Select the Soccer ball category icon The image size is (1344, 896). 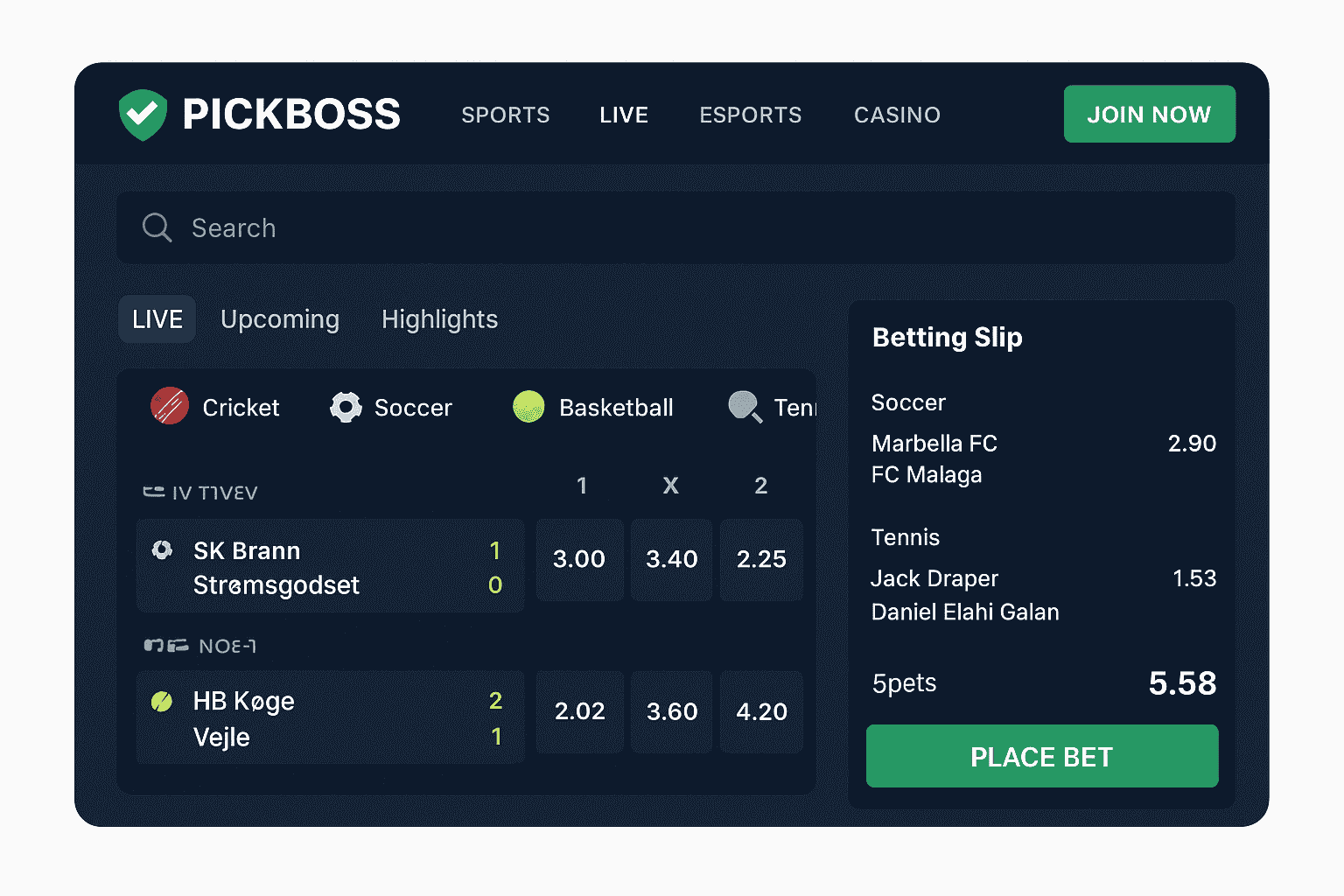point(346,407)
